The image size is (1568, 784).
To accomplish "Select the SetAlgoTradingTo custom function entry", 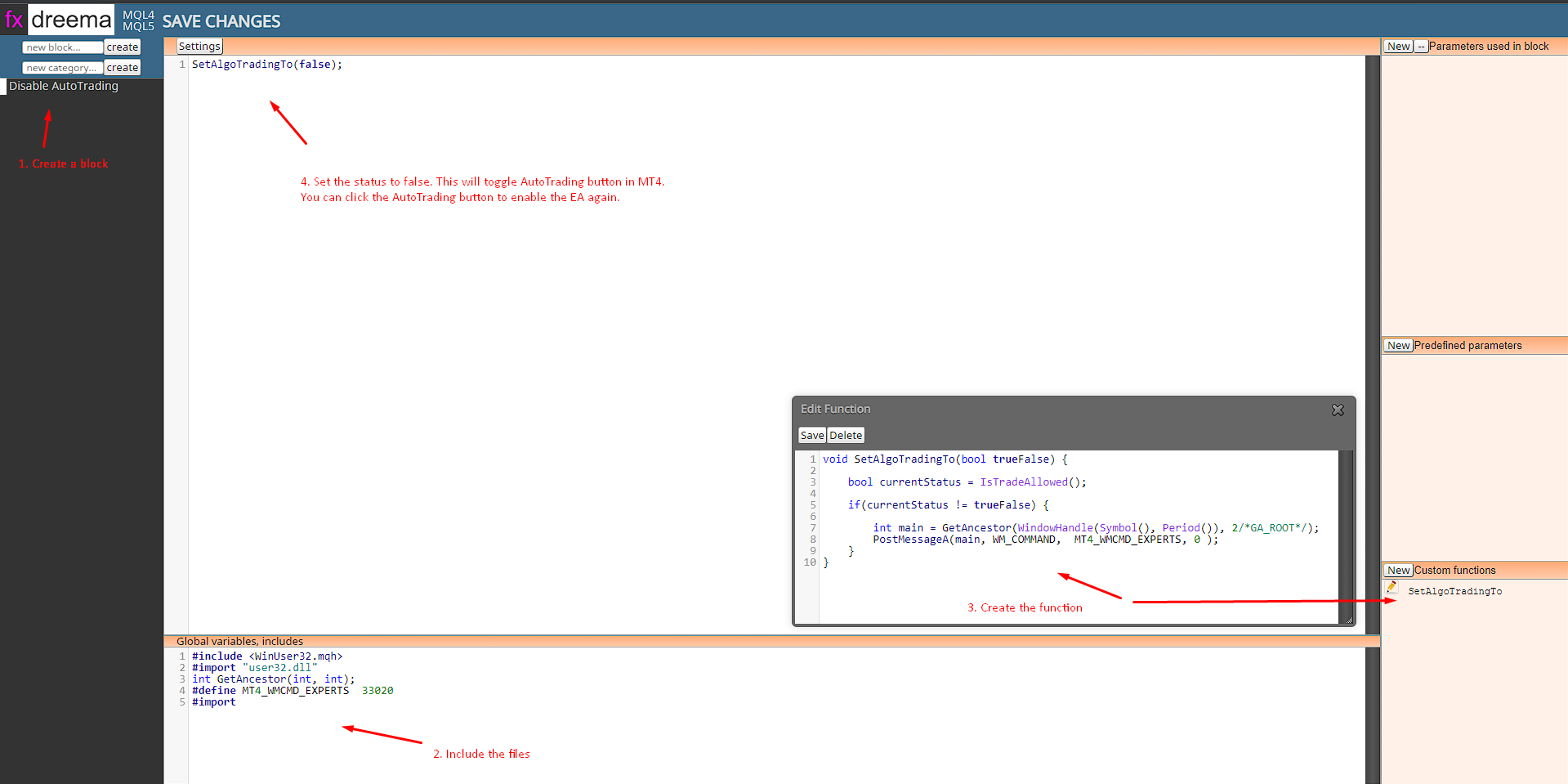I will pos(1454,591).
